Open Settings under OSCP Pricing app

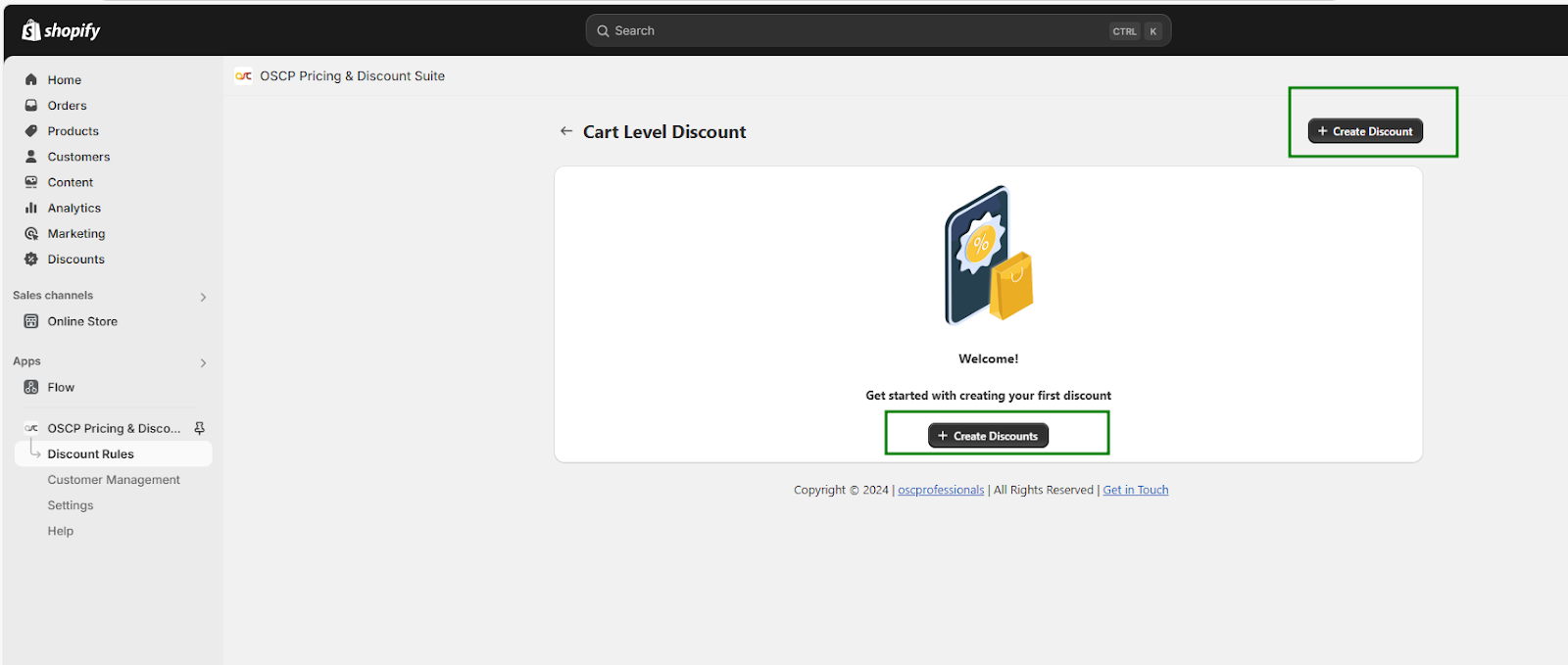tap(71, 505)
